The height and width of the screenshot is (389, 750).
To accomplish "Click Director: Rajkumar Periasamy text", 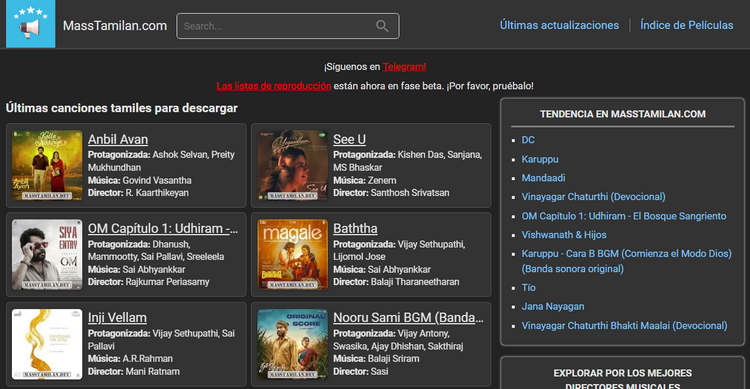I will tap(149, 282).
